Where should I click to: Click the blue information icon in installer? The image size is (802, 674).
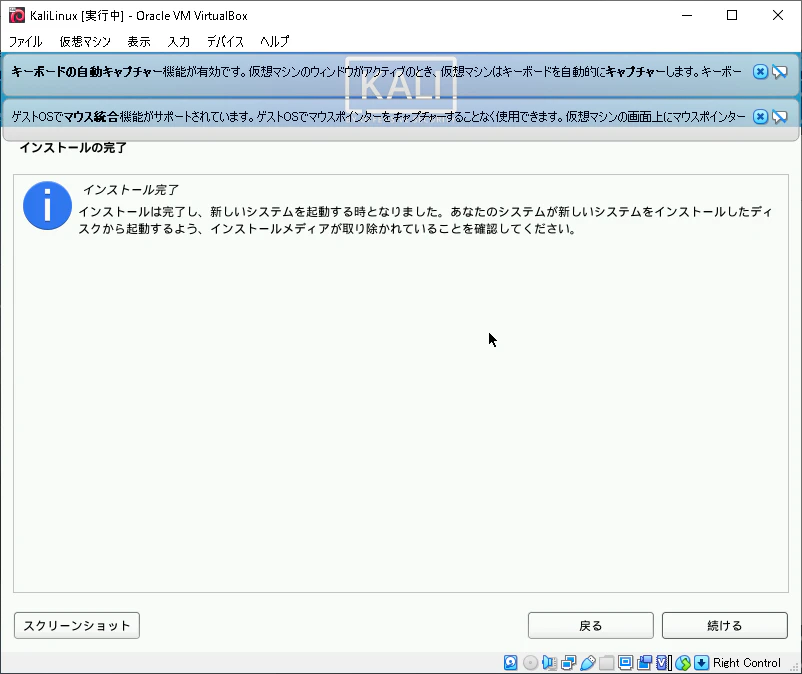(x=47, y=206)
